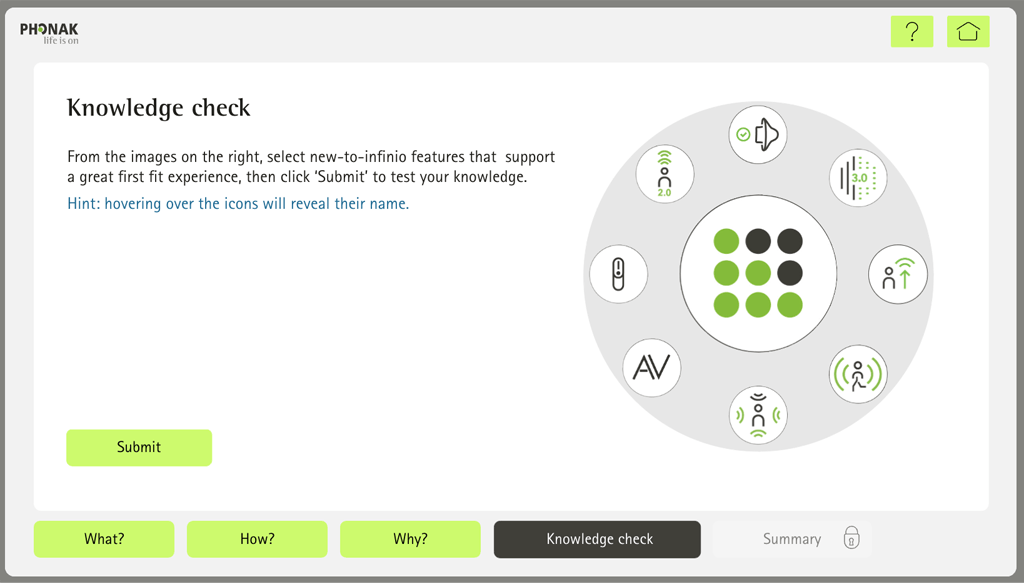Switch to the What? tab
The width and height of the screenshot is (1024, 583).
point(104,539)
